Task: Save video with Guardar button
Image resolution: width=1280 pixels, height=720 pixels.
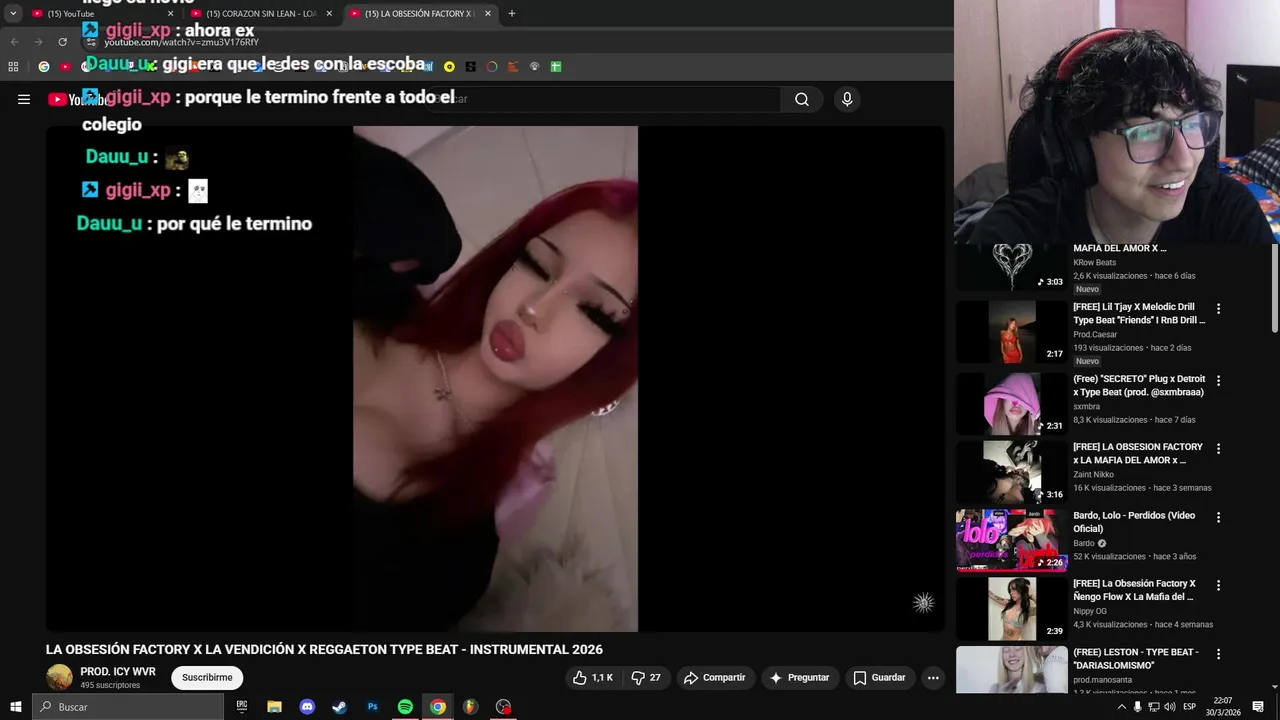Action: [x=879, y=678]
